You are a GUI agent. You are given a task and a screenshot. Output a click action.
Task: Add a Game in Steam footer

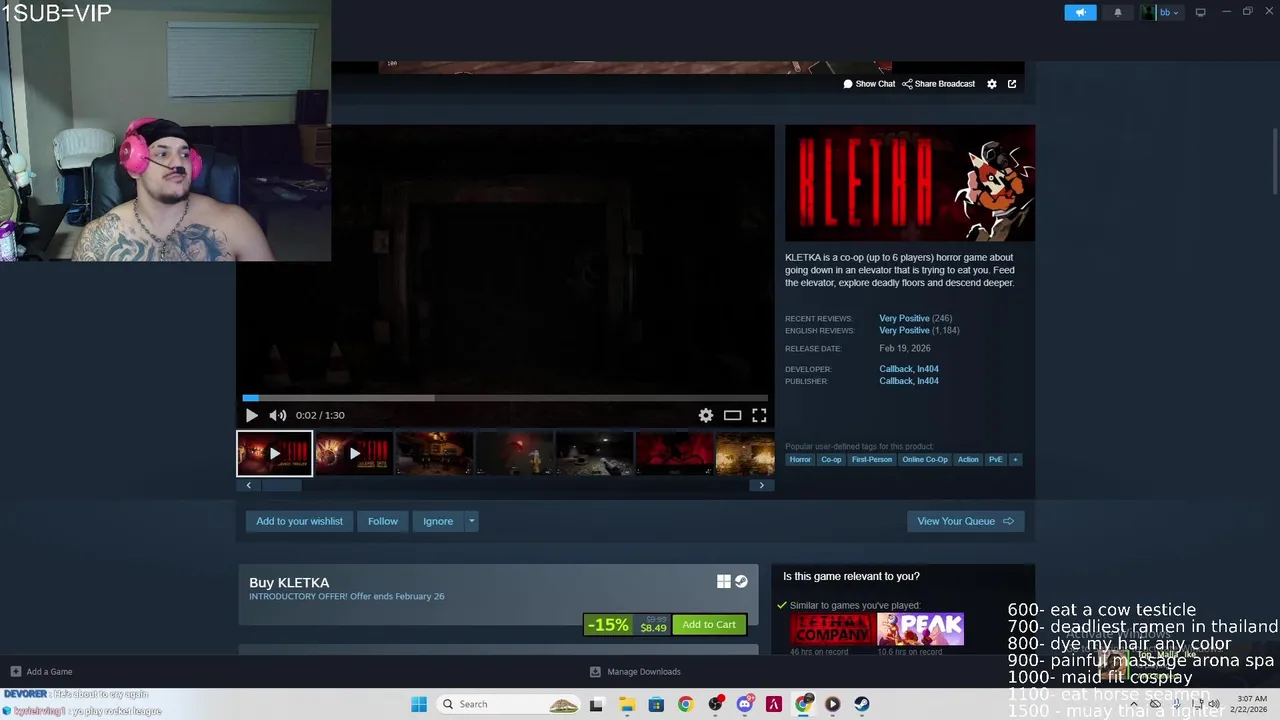41,672
